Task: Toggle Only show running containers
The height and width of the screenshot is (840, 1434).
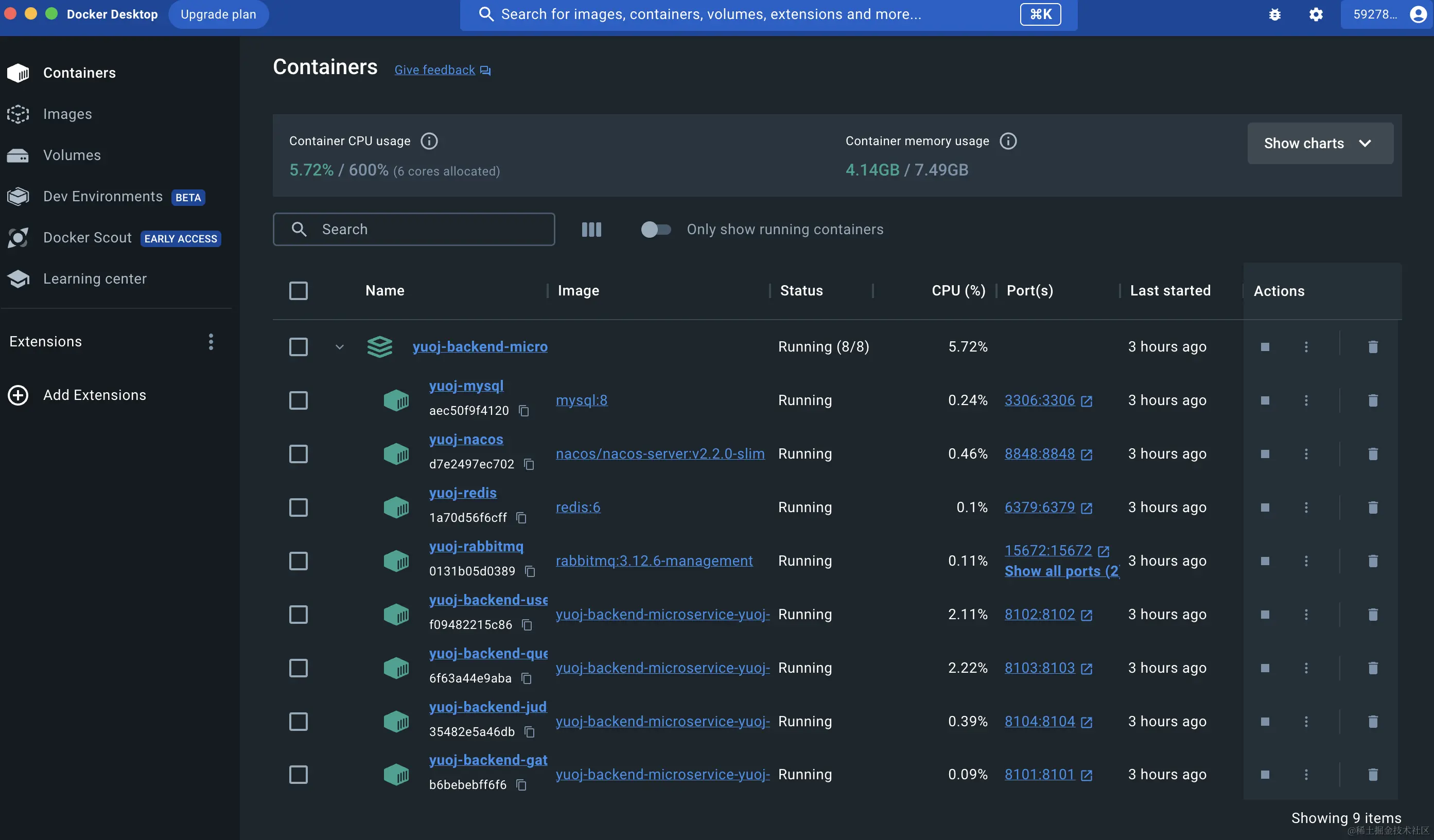Action: tap(656, 230)
